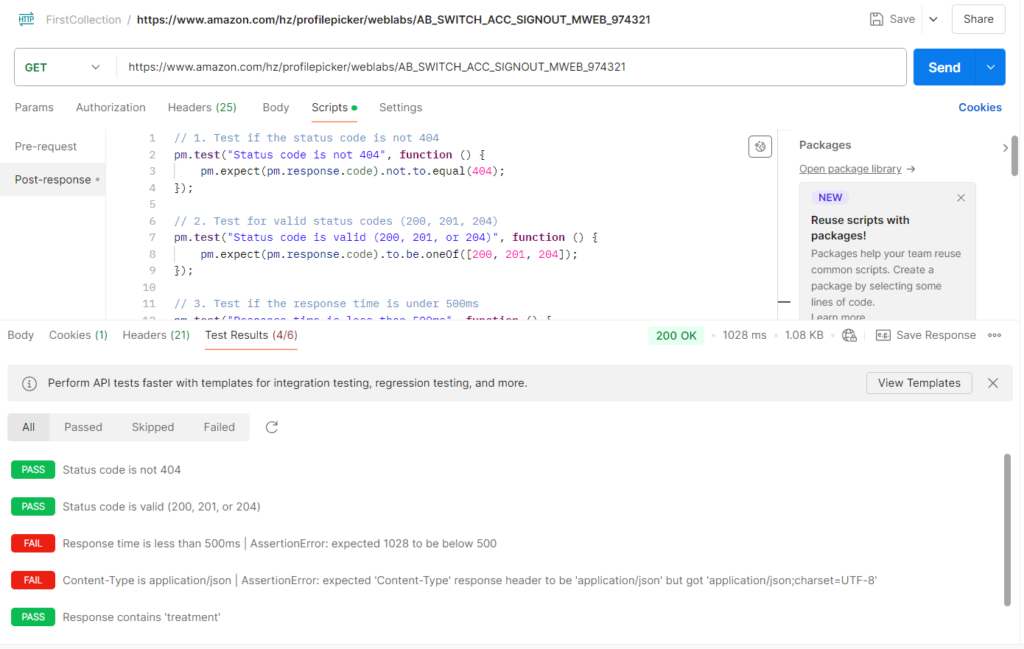Open the response Body tab
The height and width of the screenshot is (649, 1024).
tap(20, 335)
